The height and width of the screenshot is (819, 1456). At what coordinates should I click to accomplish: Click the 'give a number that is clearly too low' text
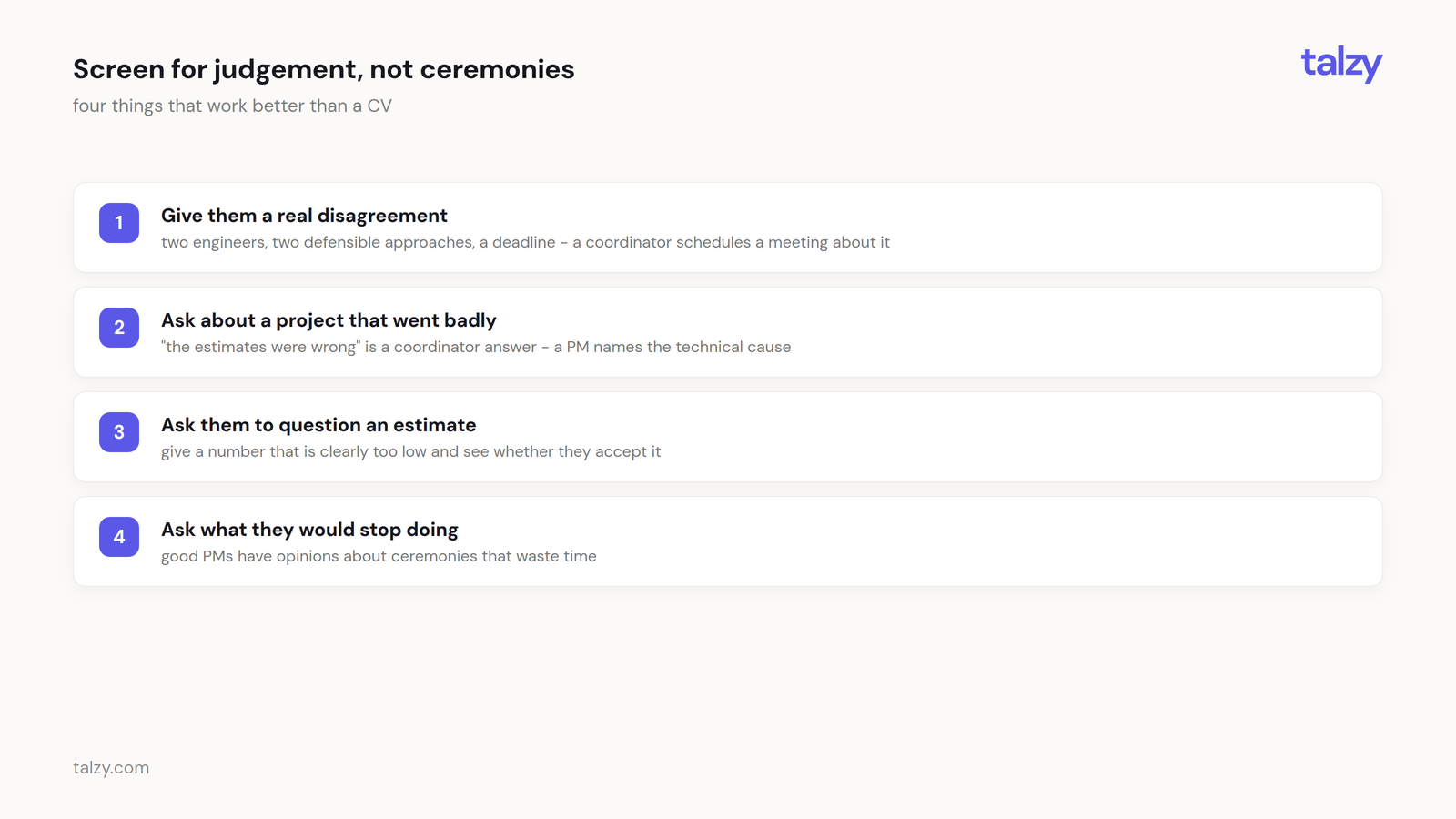click(410, 451)
